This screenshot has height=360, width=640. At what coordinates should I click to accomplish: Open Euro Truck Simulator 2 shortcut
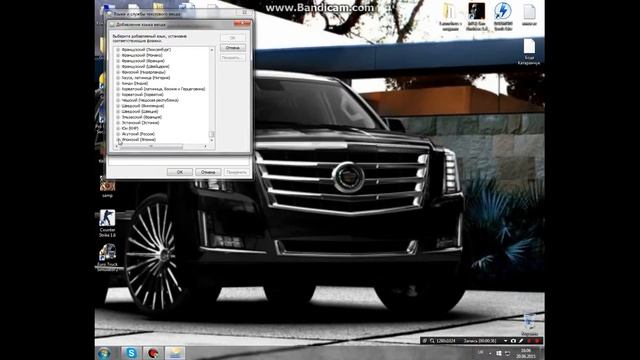[x=107, y=257]
